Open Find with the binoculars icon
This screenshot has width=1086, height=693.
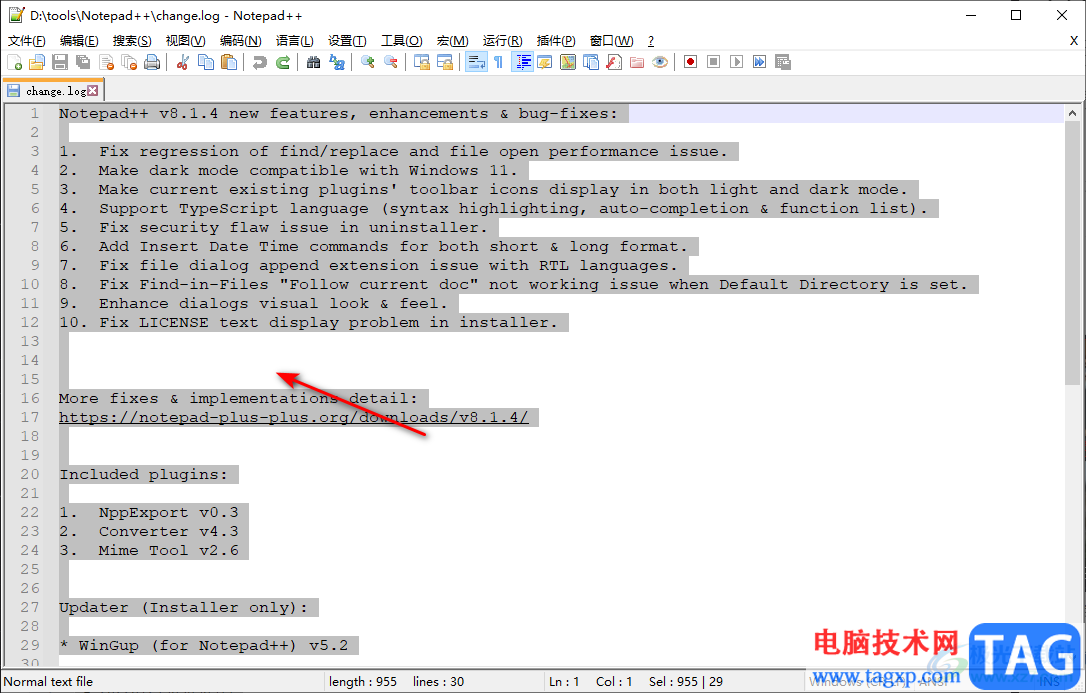[x=314, y=62]
